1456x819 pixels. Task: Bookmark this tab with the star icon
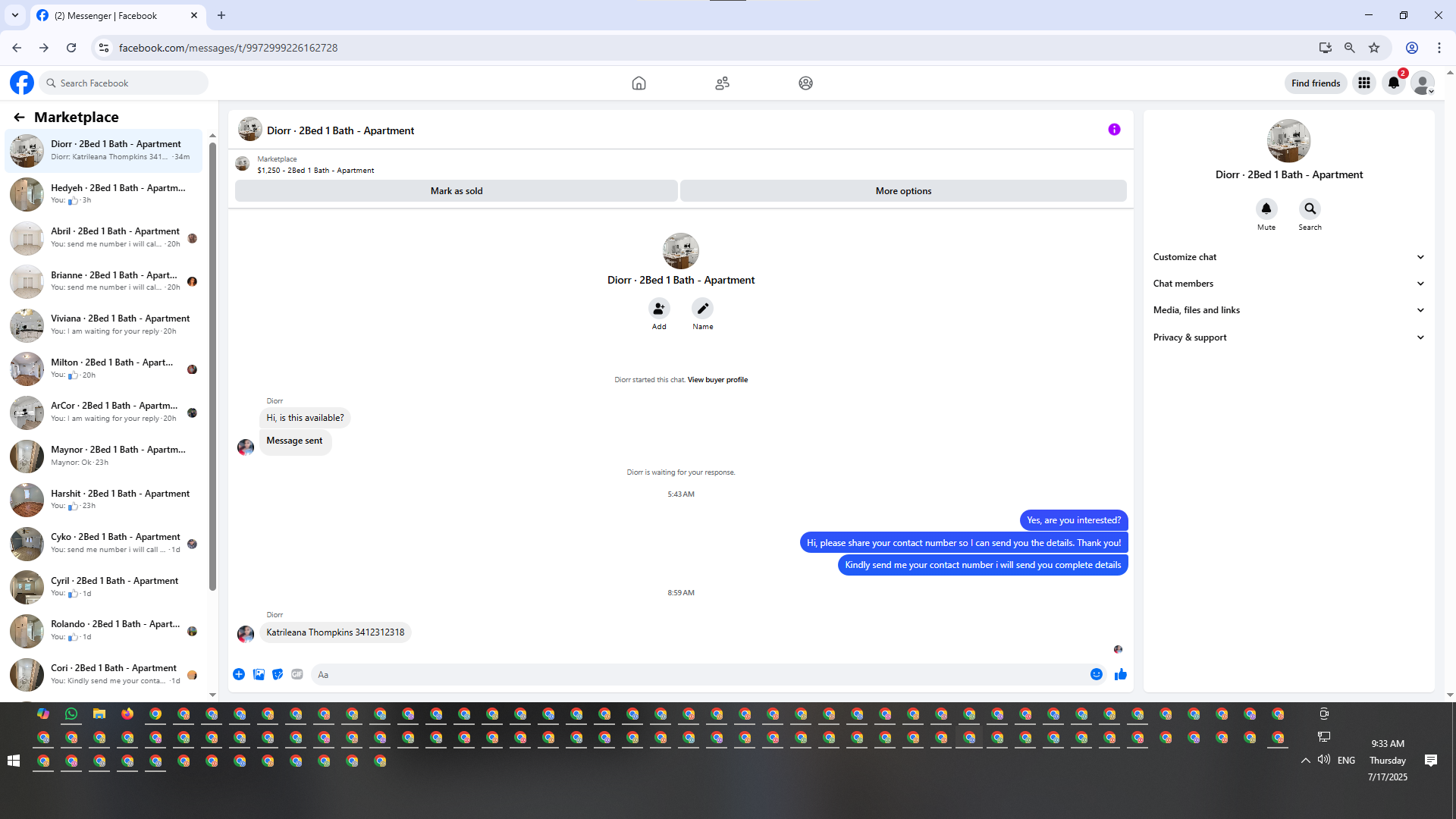tap(1374, 48)
